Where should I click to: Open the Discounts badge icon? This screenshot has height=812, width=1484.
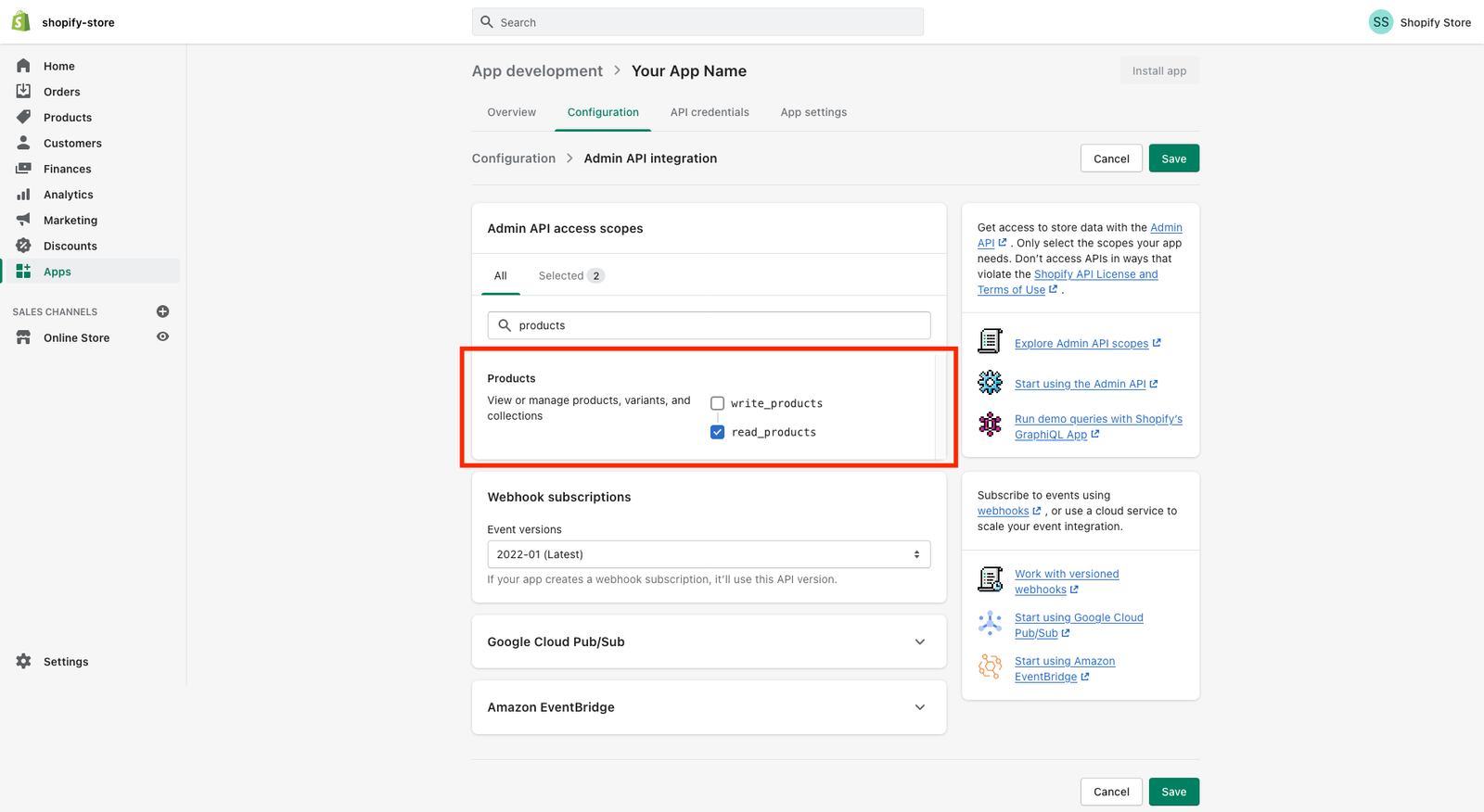coord(24,246)
